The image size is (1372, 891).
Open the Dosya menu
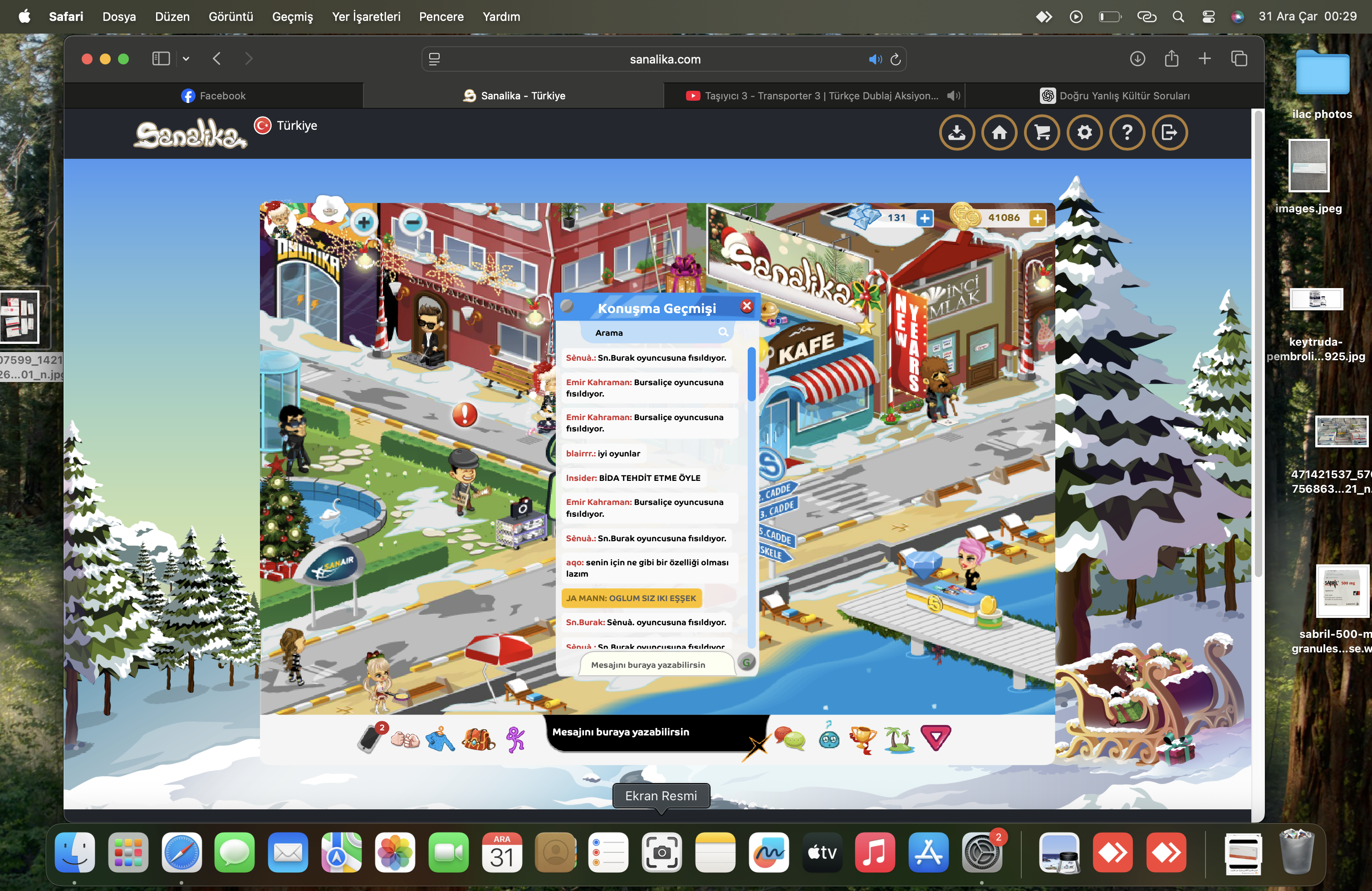coord(119,17)
